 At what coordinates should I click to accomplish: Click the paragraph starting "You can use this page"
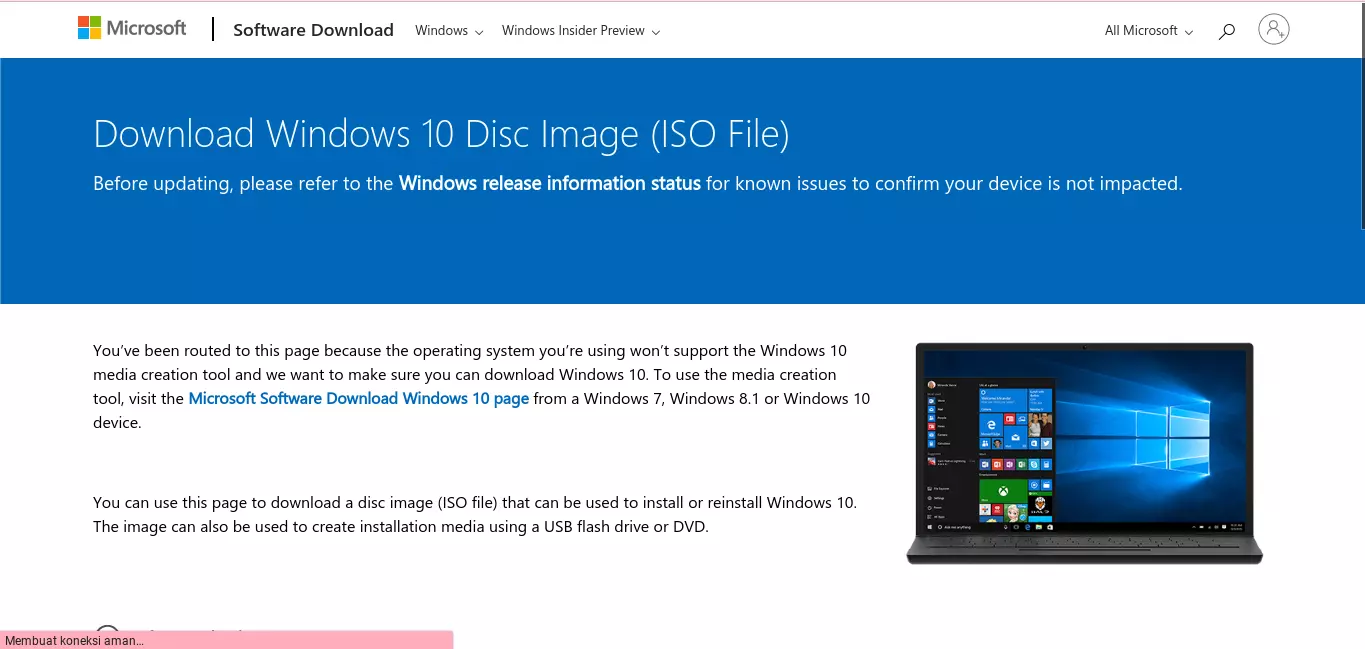click(x=475, y=514)
